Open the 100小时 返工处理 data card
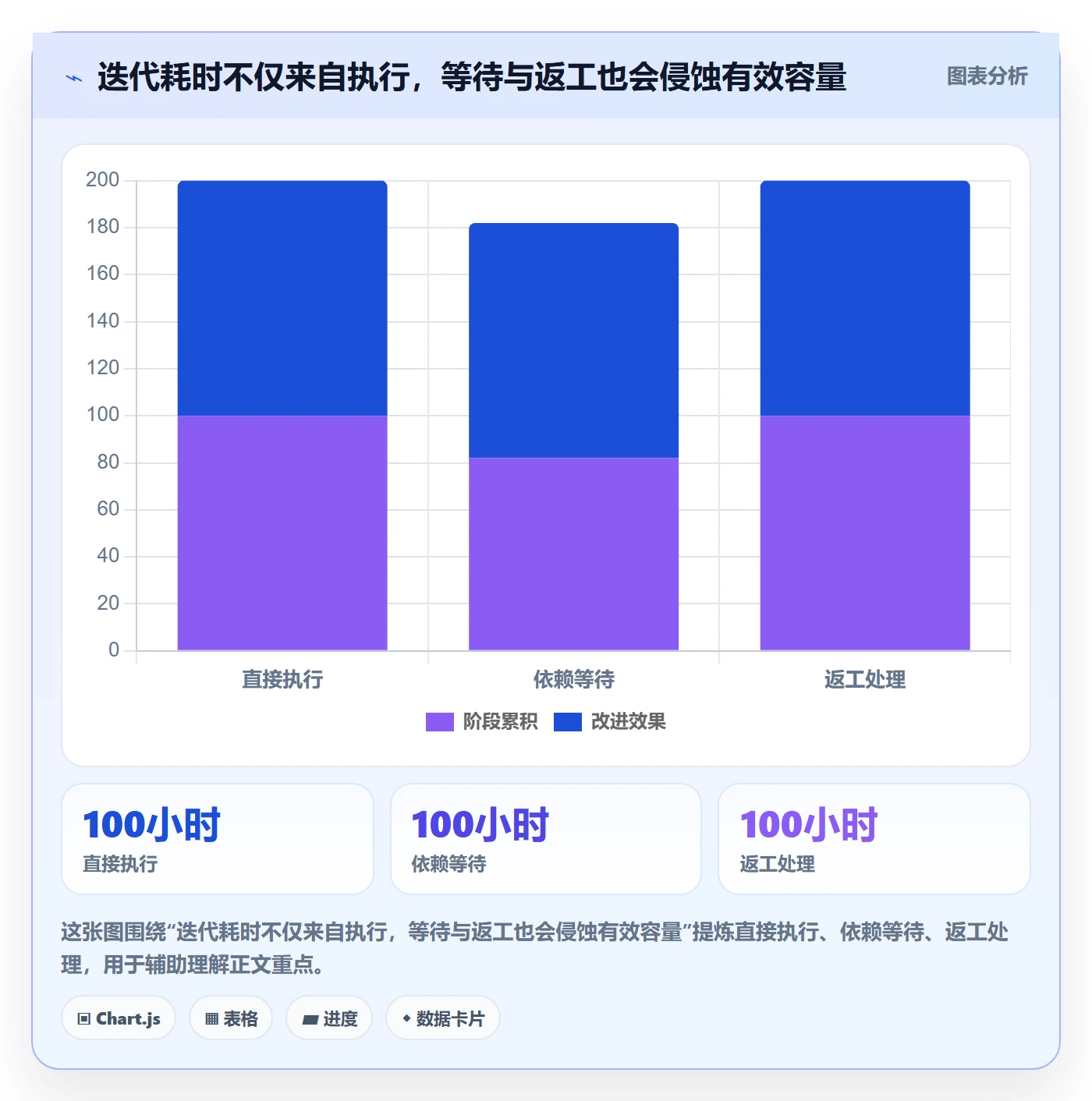The width and height of the screenshot is (1092, 1101). pos(874,839)
